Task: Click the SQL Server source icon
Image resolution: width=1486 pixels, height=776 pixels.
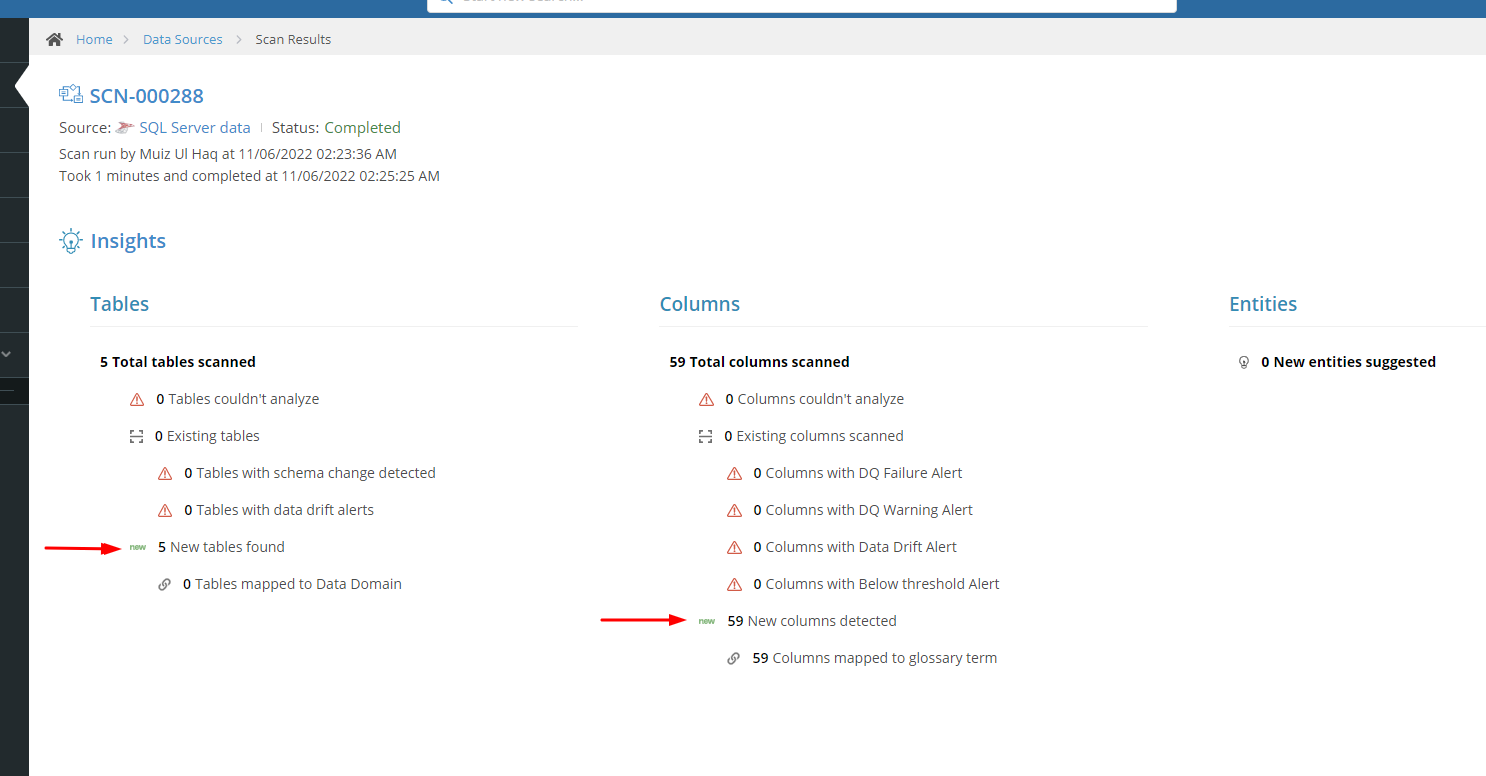Action: point(125,127)
